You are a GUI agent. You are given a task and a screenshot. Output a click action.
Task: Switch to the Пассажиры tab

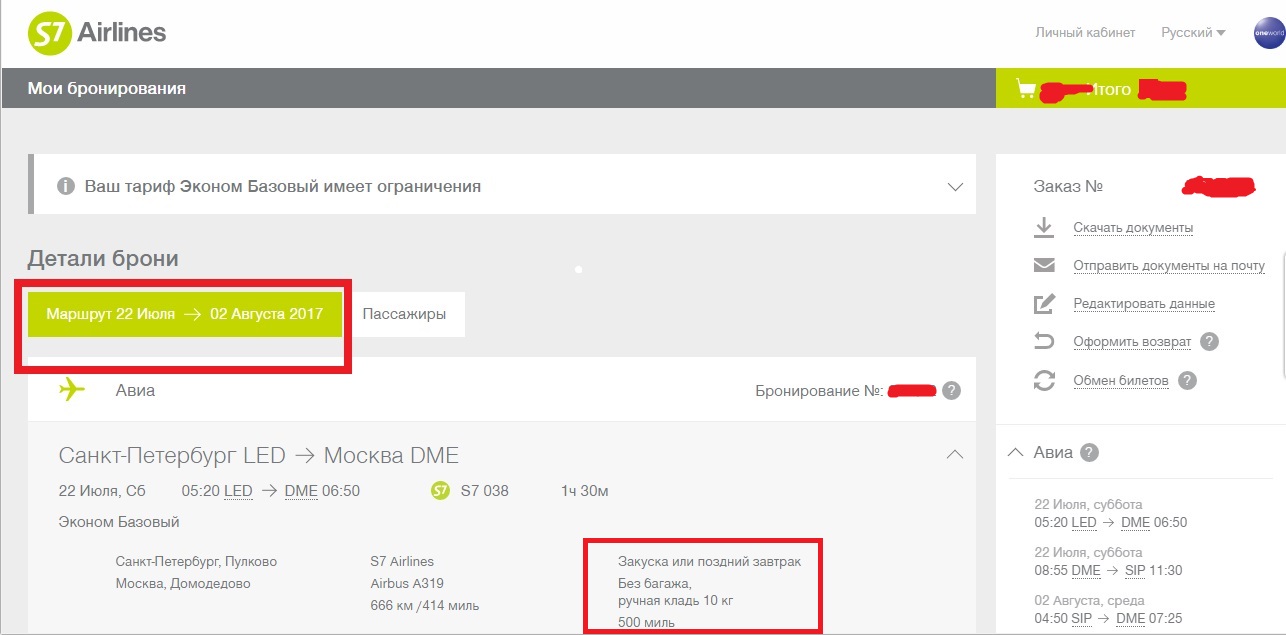pos(404,314)
